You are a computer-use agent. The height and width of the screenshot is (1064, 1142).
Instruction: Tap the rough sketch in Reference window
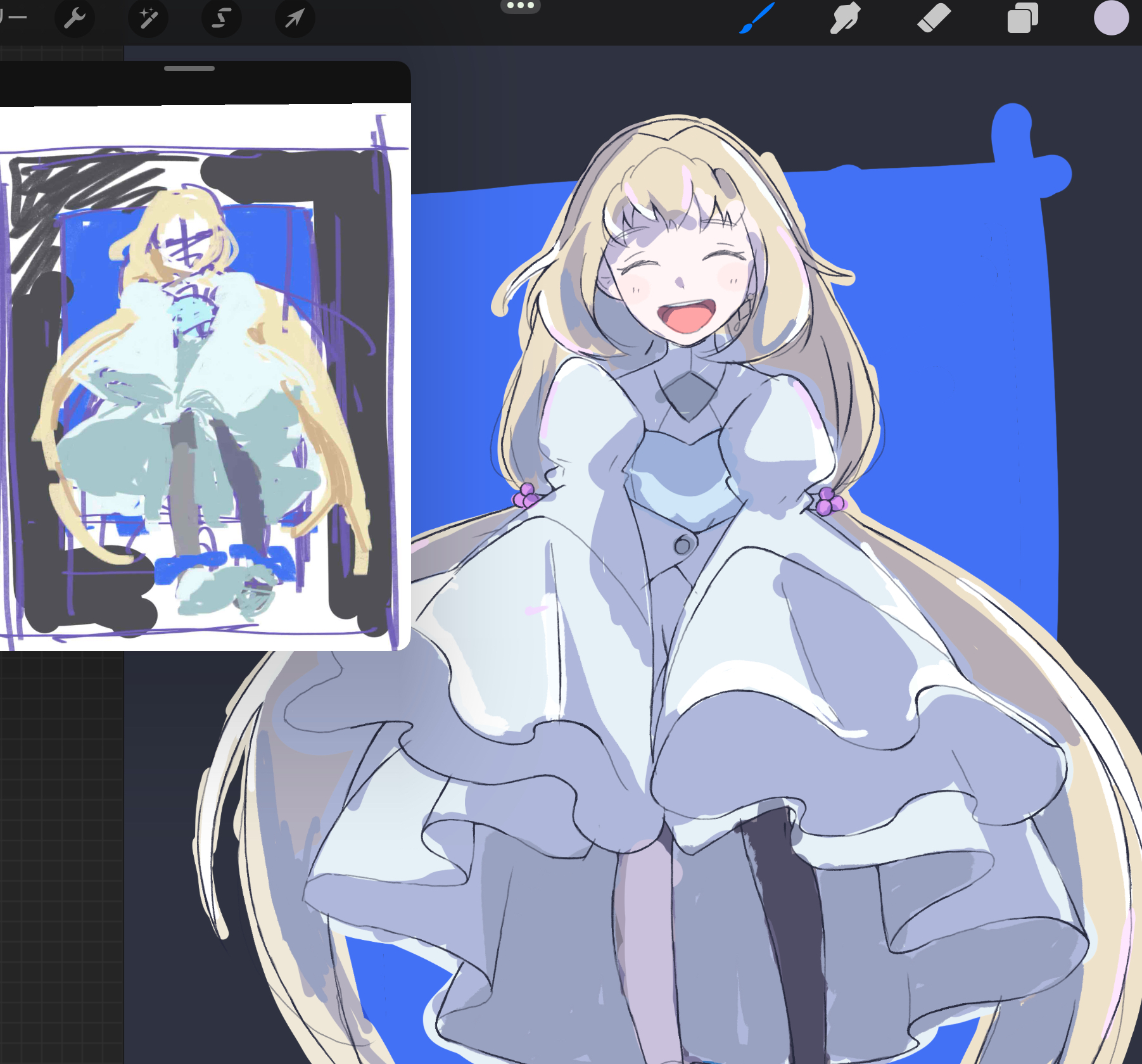[x=196, y=380]
